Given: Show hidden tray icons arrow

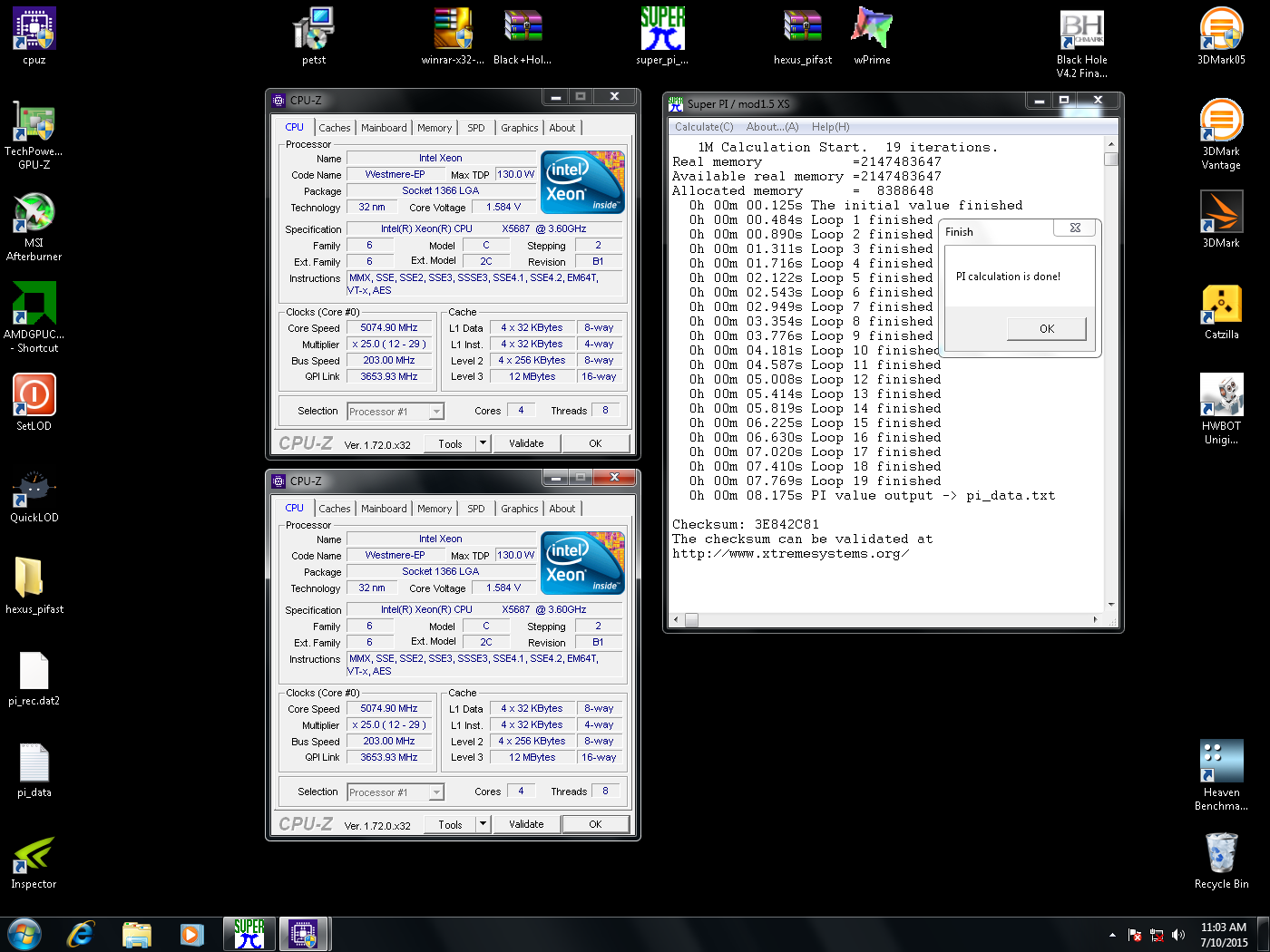Looking at the screenshot, I should pyautogui.click(x=1112, y=935).
